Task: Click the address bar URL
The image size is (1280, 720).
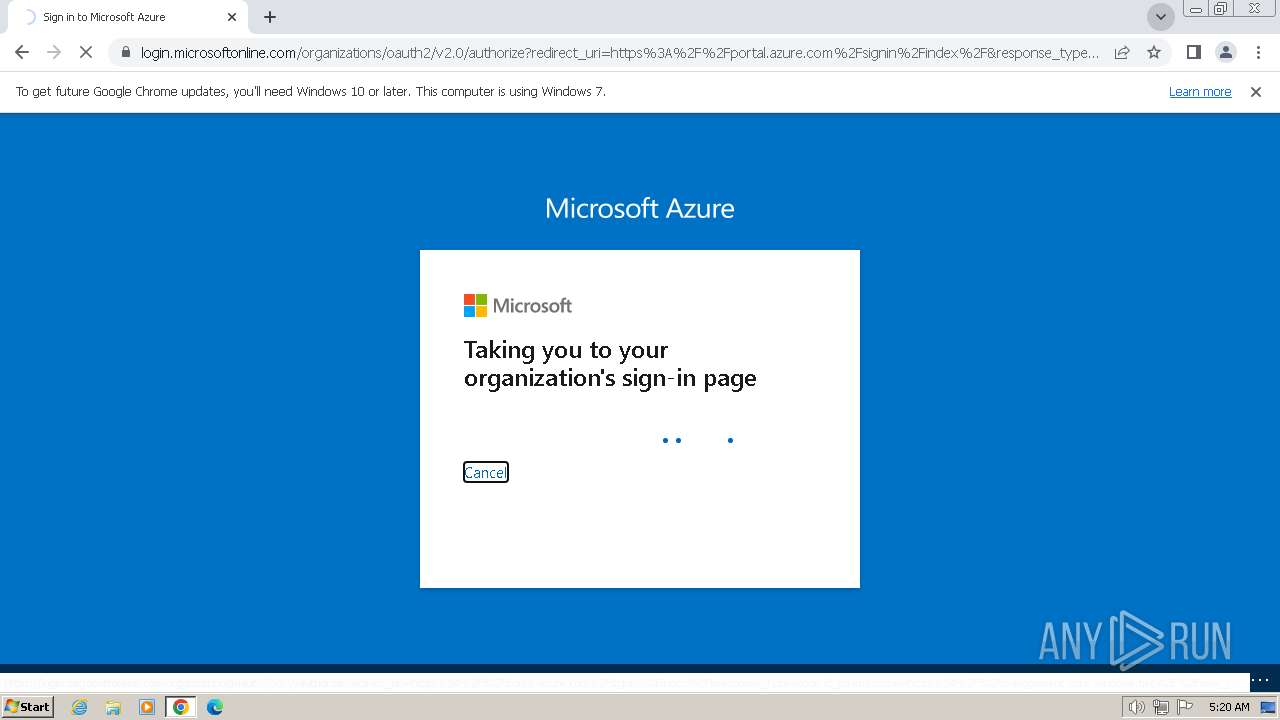Action: tap(620, 52)
